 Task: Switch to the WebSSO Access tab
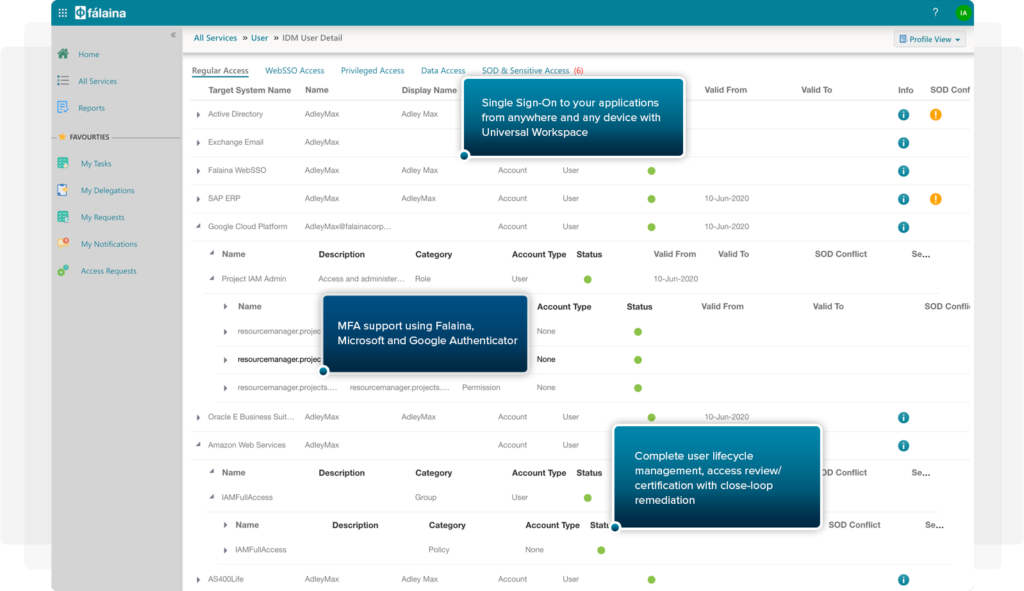(295, 71)
